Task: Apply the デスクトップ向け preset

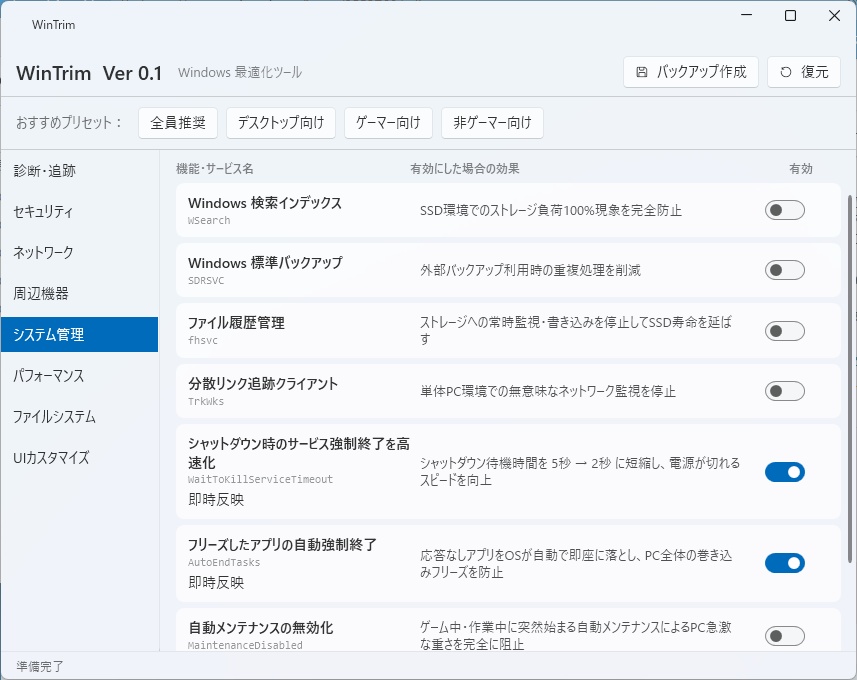Action: 281,122
